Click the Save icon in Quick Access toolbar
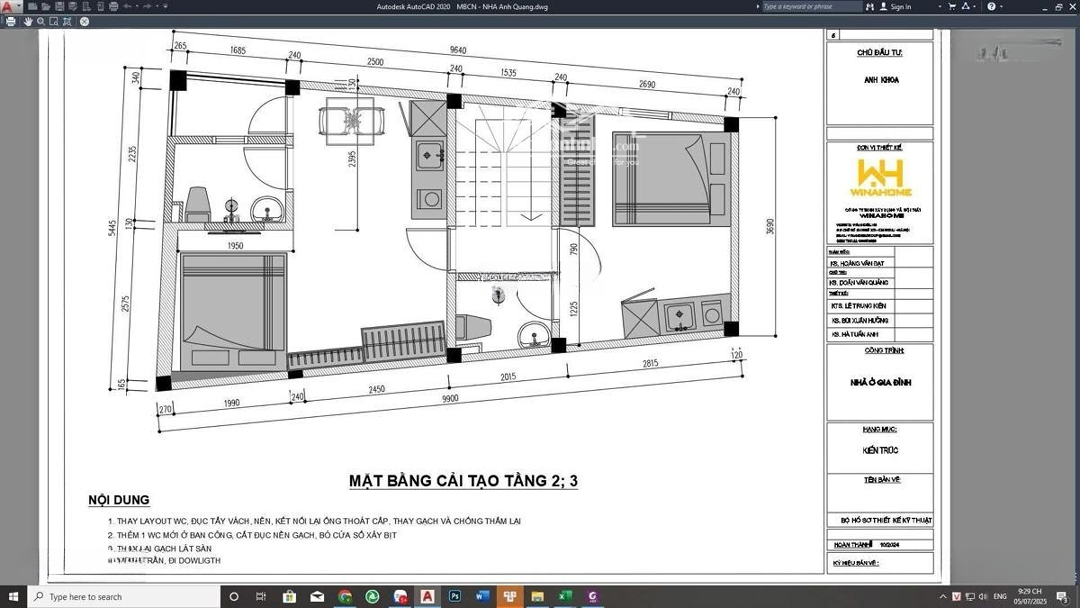The height and width of the screenshot is (608, 1080). pyautogui.click(x=61, y=7)
